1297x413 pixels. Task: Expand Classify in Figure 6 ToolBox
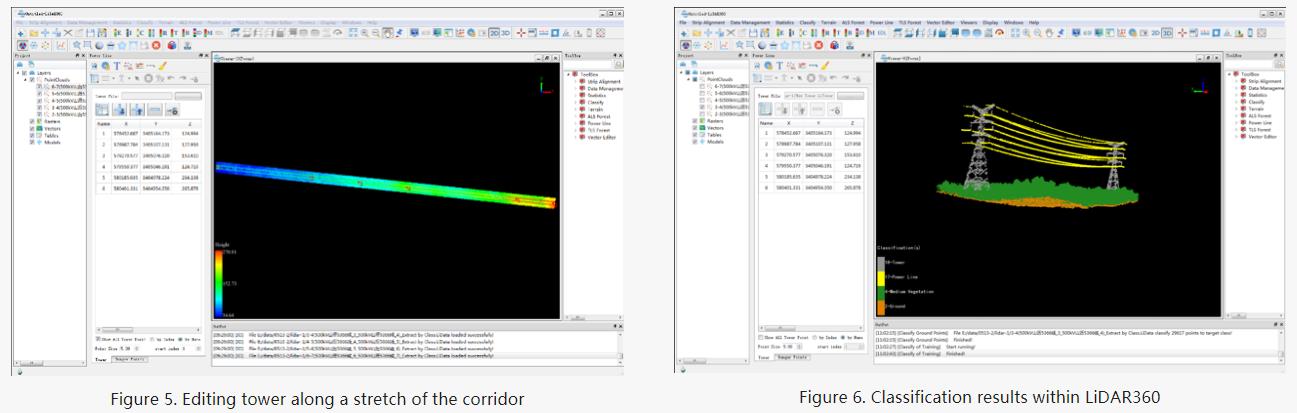[x=1236, y=102]
